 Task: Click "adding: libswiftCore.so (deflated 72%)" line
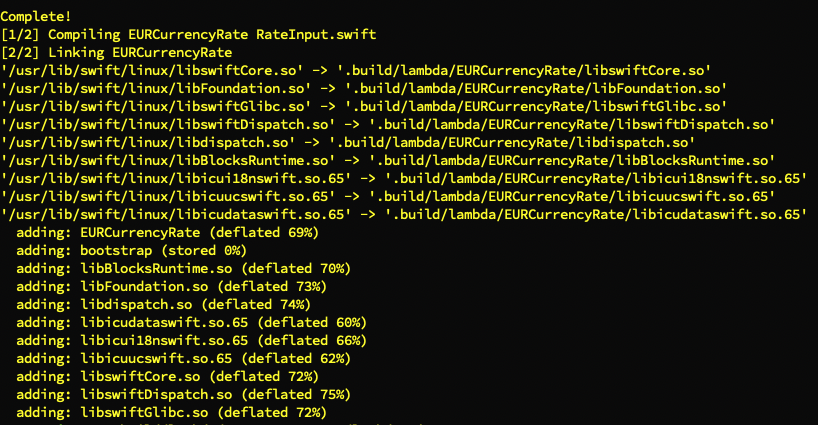tap(167, 376)
